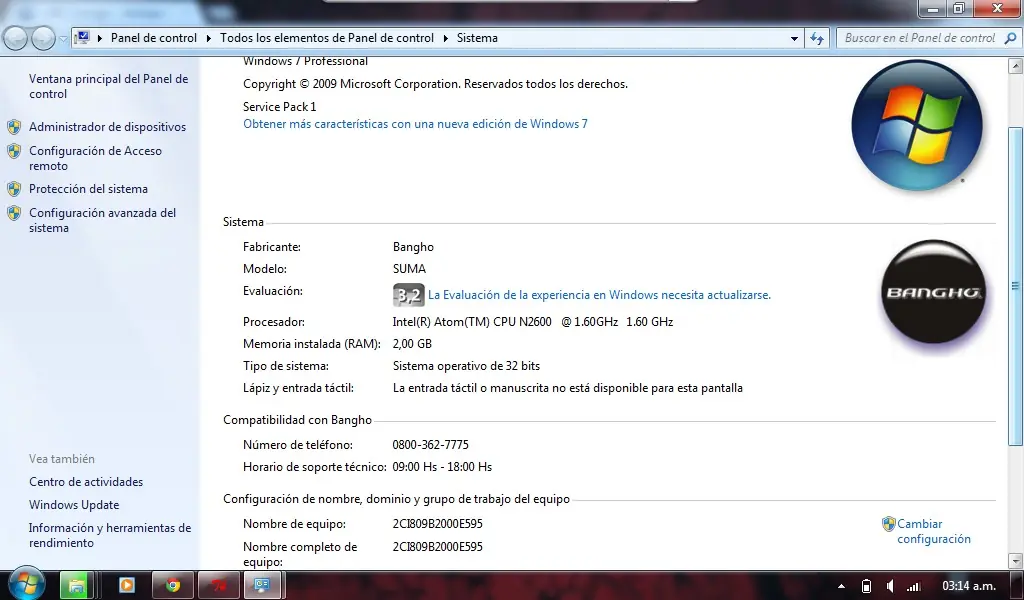The height and width of the screenshot is (600, 1024).
Task: Click Cambiar configuración link
Action: [x=934, y=531]
